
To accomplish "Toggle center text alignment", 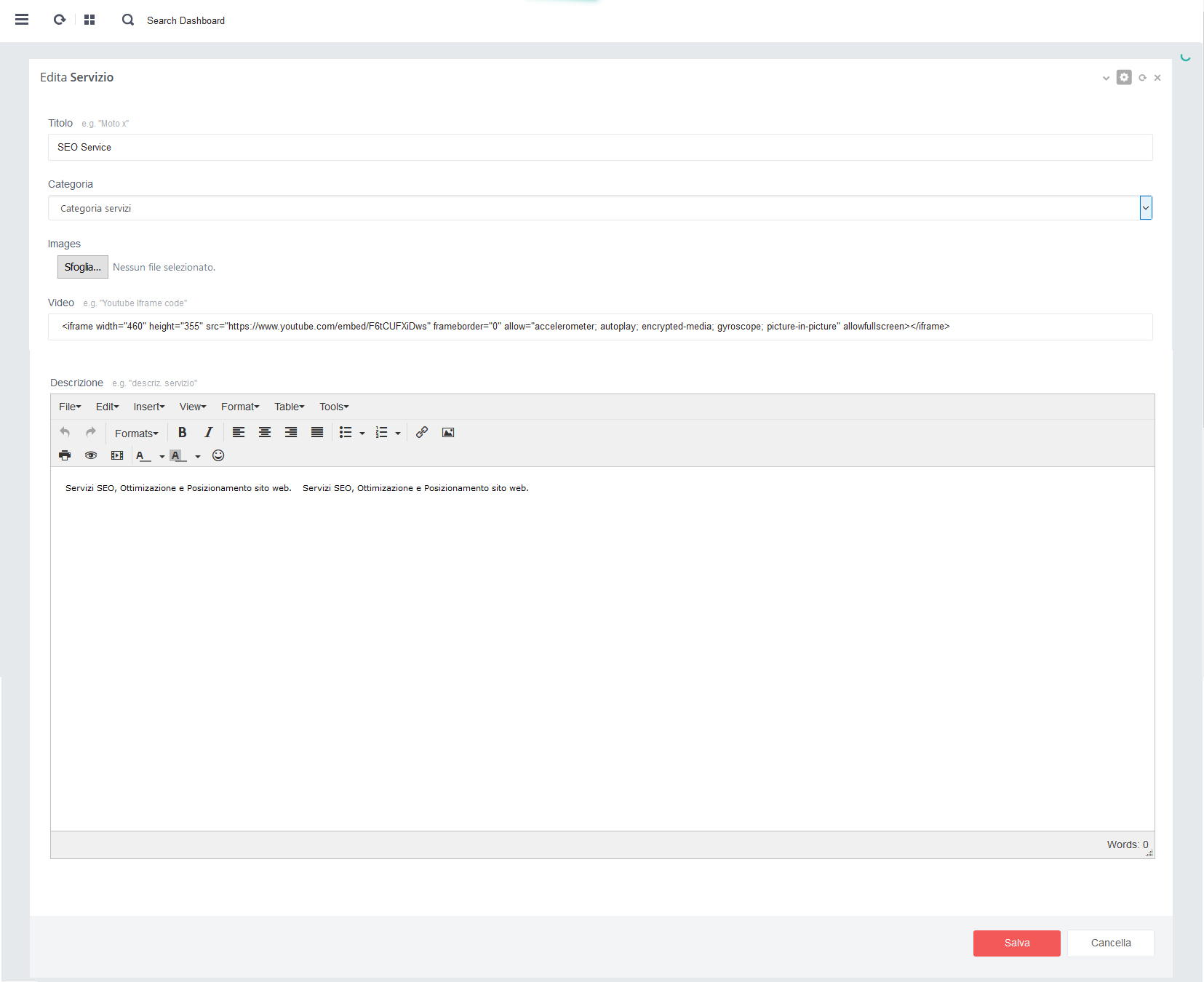I will pyautogui.click(x=265, y=433).
